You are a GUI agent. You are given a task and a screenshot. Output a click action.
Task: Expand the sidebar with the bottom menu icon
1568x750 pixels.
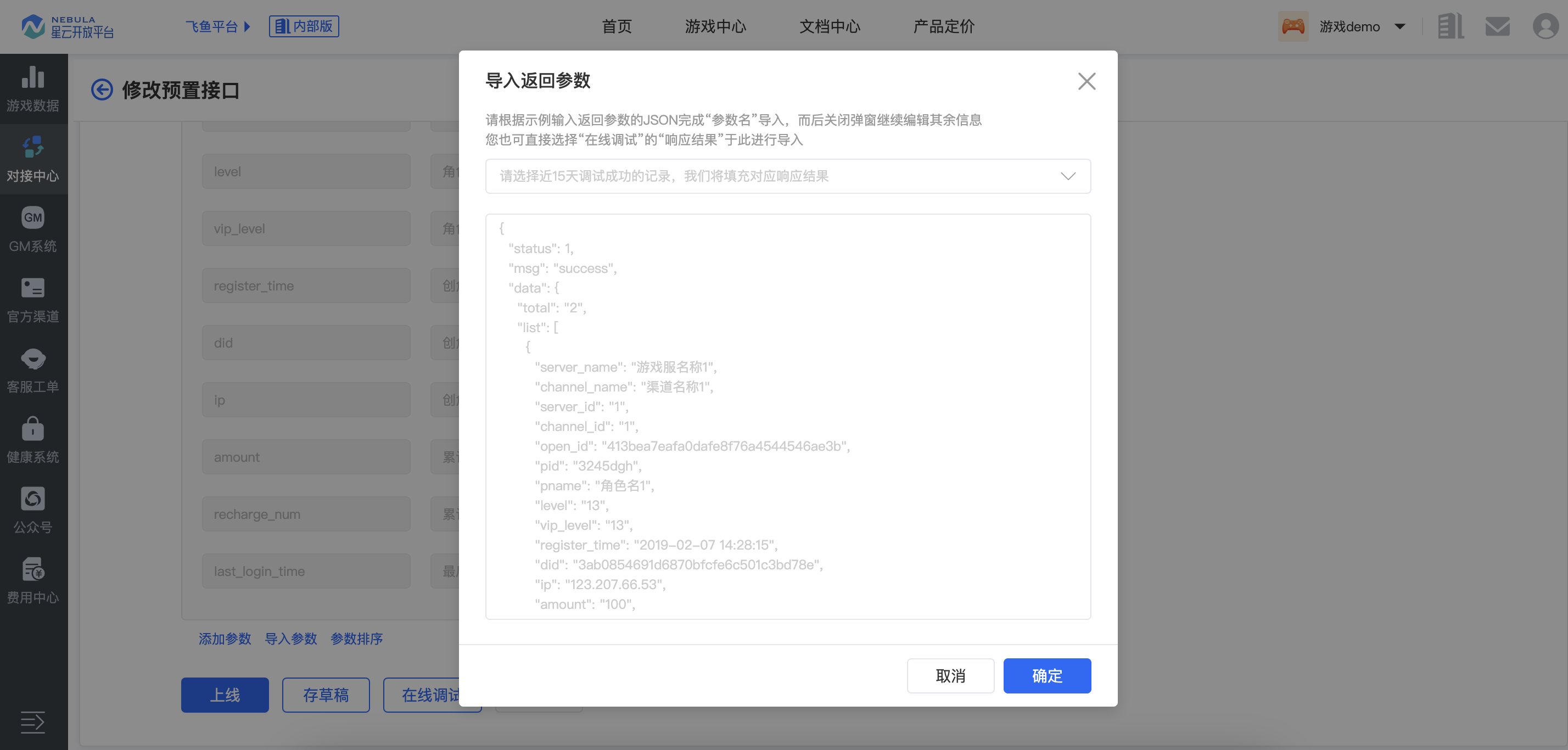33,722
